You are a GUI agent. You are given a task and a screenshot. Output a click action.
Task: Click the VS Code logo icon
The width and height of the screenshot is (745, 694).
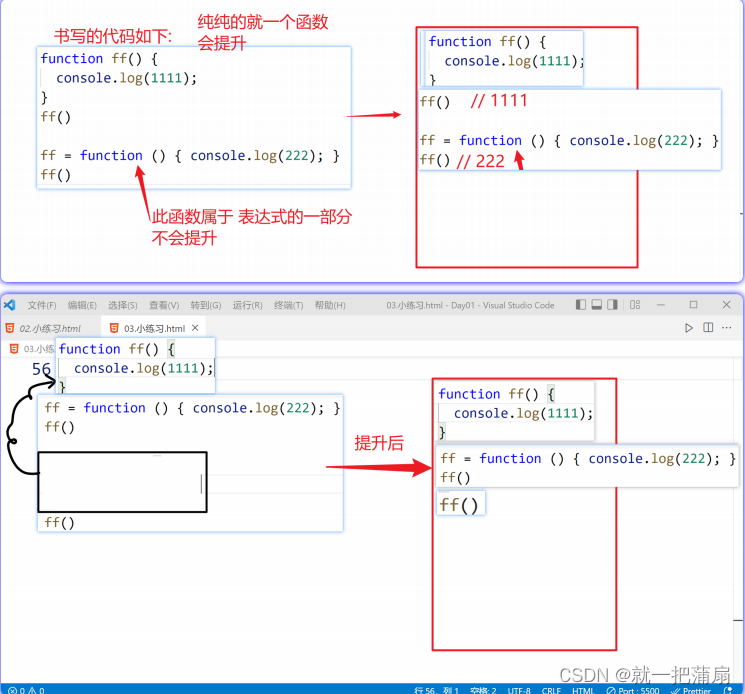[x=10, y=305]
